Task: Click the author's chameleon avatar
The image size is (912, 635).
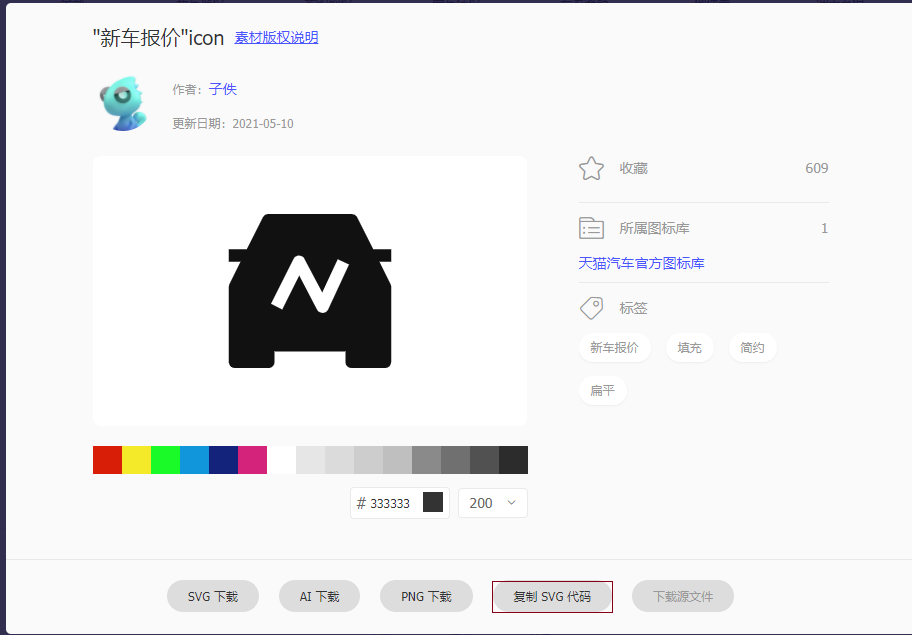Action: 123,104
